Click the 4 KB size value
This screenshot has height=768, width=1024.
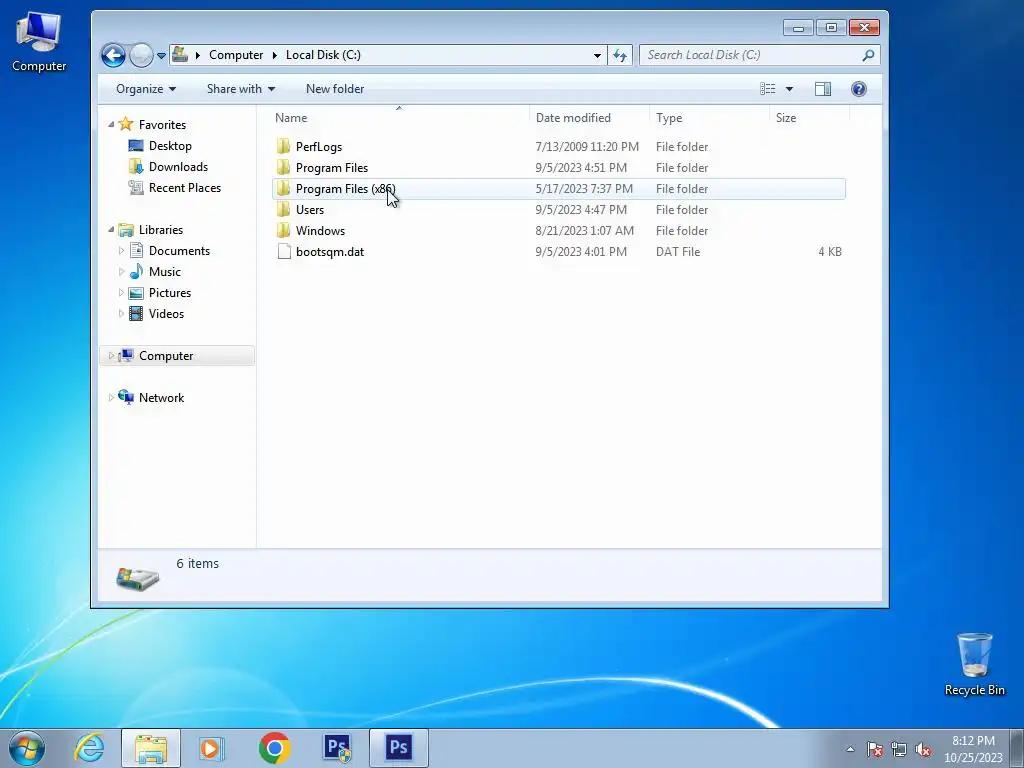(x=829, y=251)
